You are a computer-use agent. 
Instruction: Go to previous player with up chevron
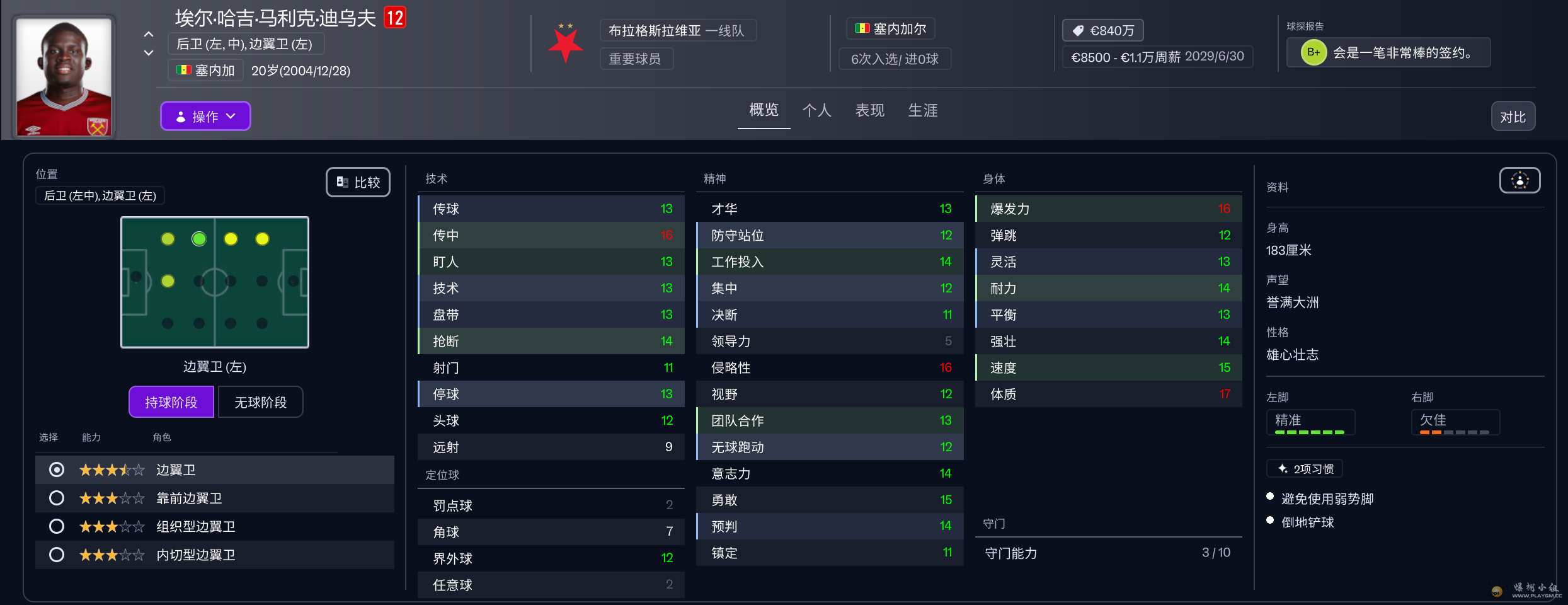[149, 34]
